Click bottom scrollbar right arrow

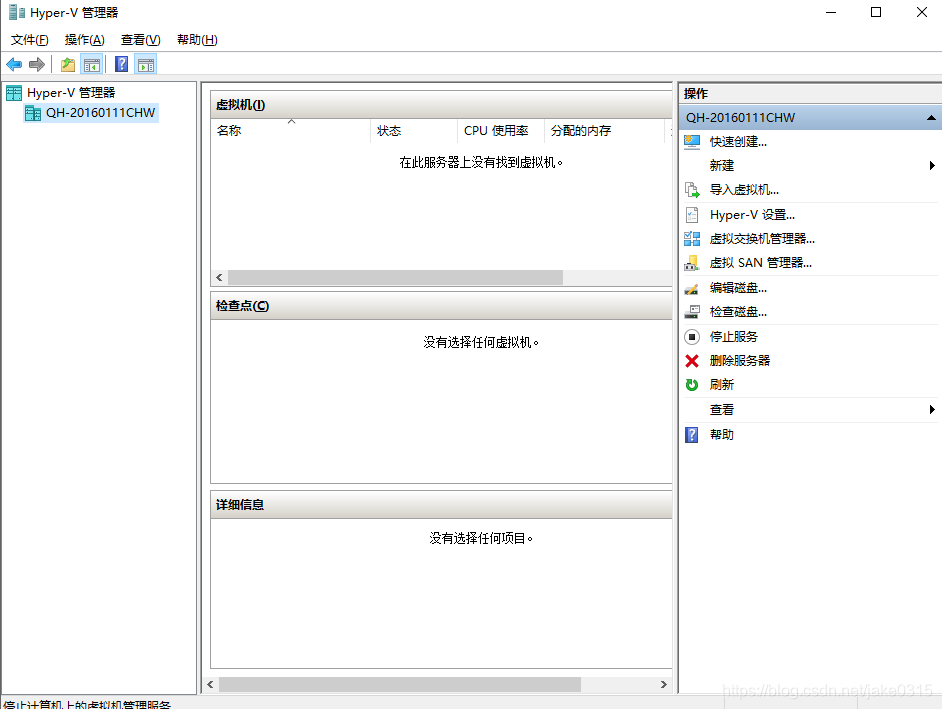coord(663,684)
